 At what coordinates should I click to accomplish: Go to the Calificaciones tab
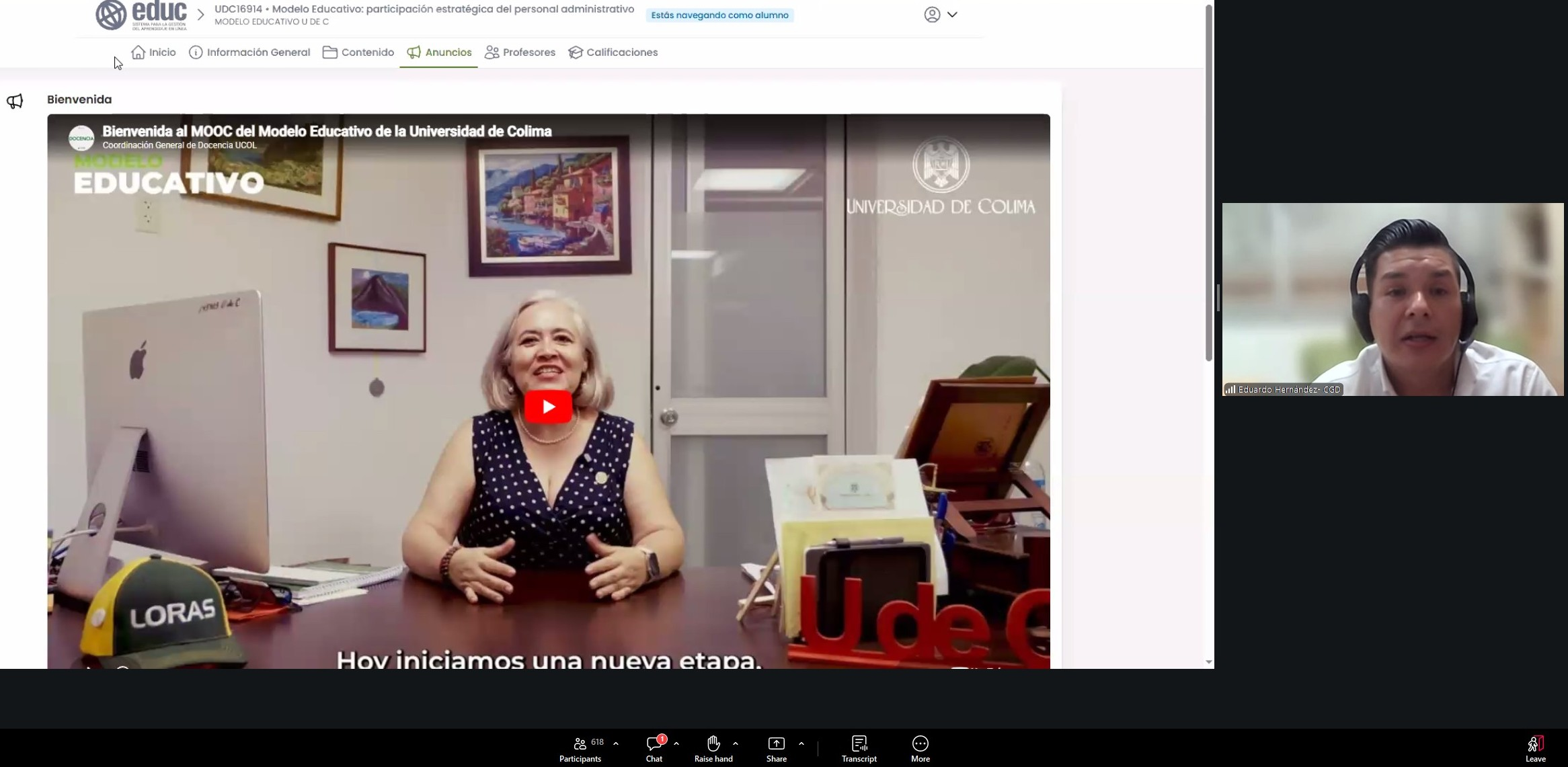(613, 52)
